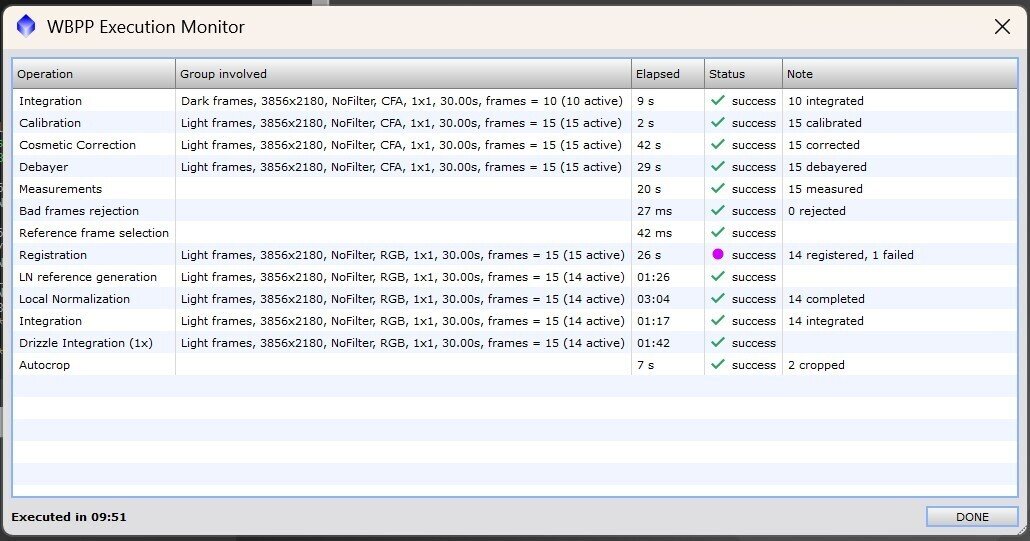
Task: Click the checkmark next to '14 integrated'
Action: click(x=718, y=320)
